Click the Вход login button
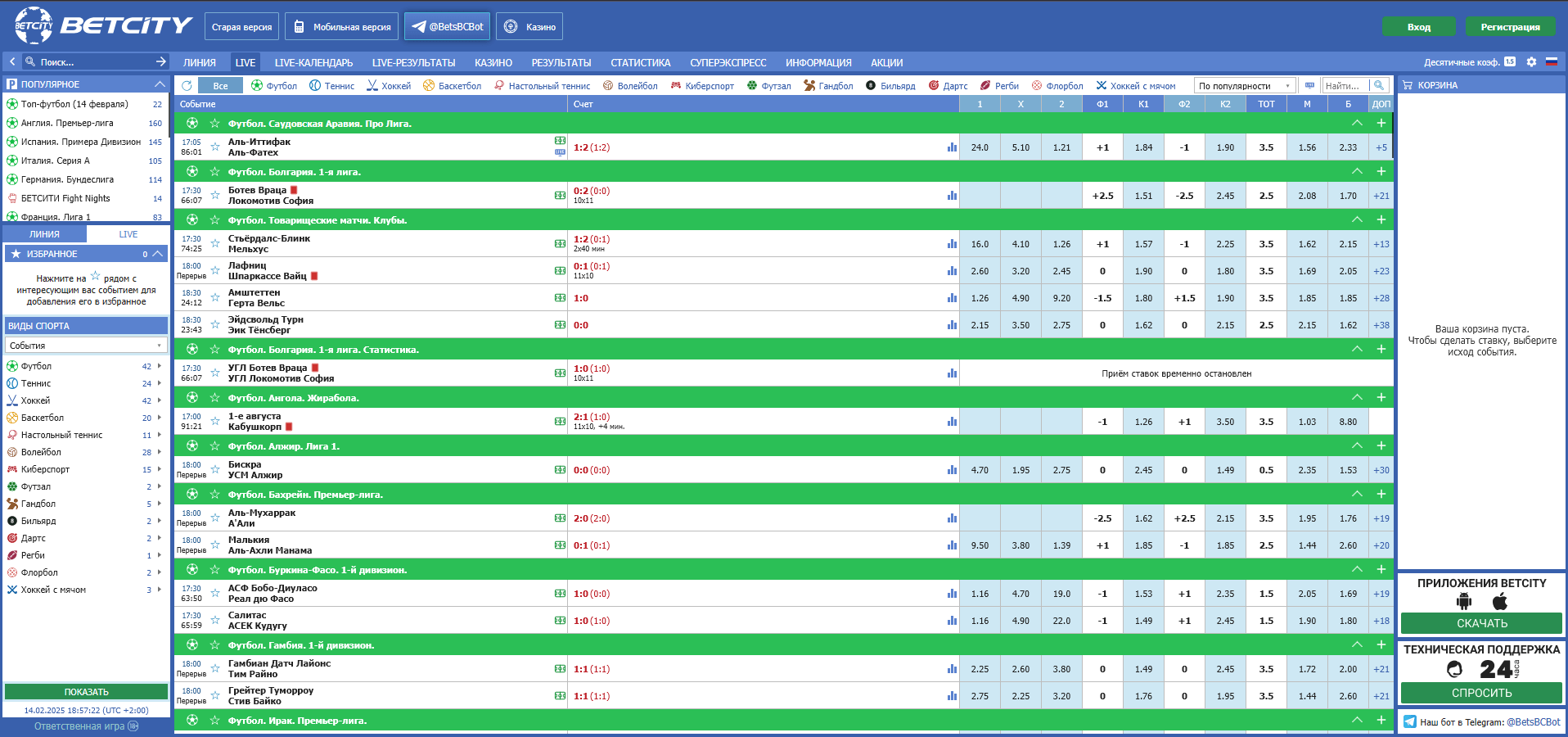Viewport: 1568px width, 737px height. coord(1419,27)
